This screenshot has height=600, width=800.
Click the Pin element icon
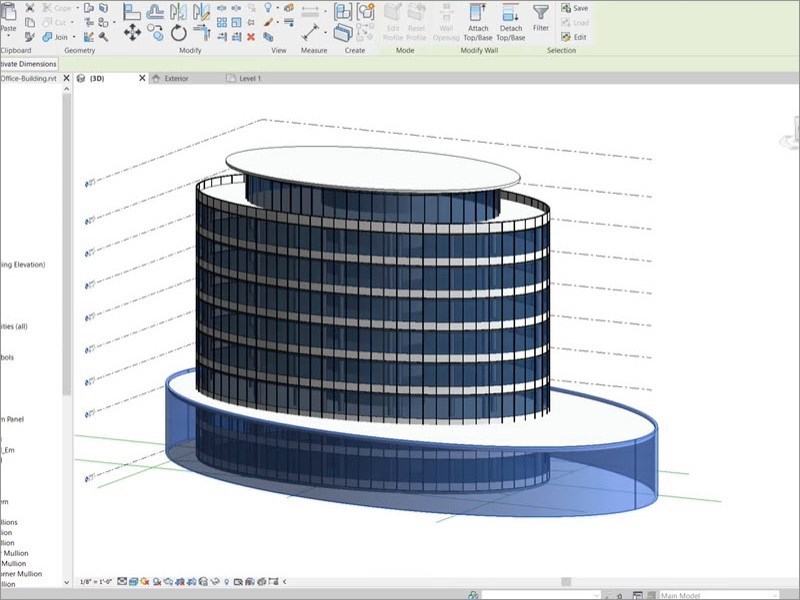point(251,22)
